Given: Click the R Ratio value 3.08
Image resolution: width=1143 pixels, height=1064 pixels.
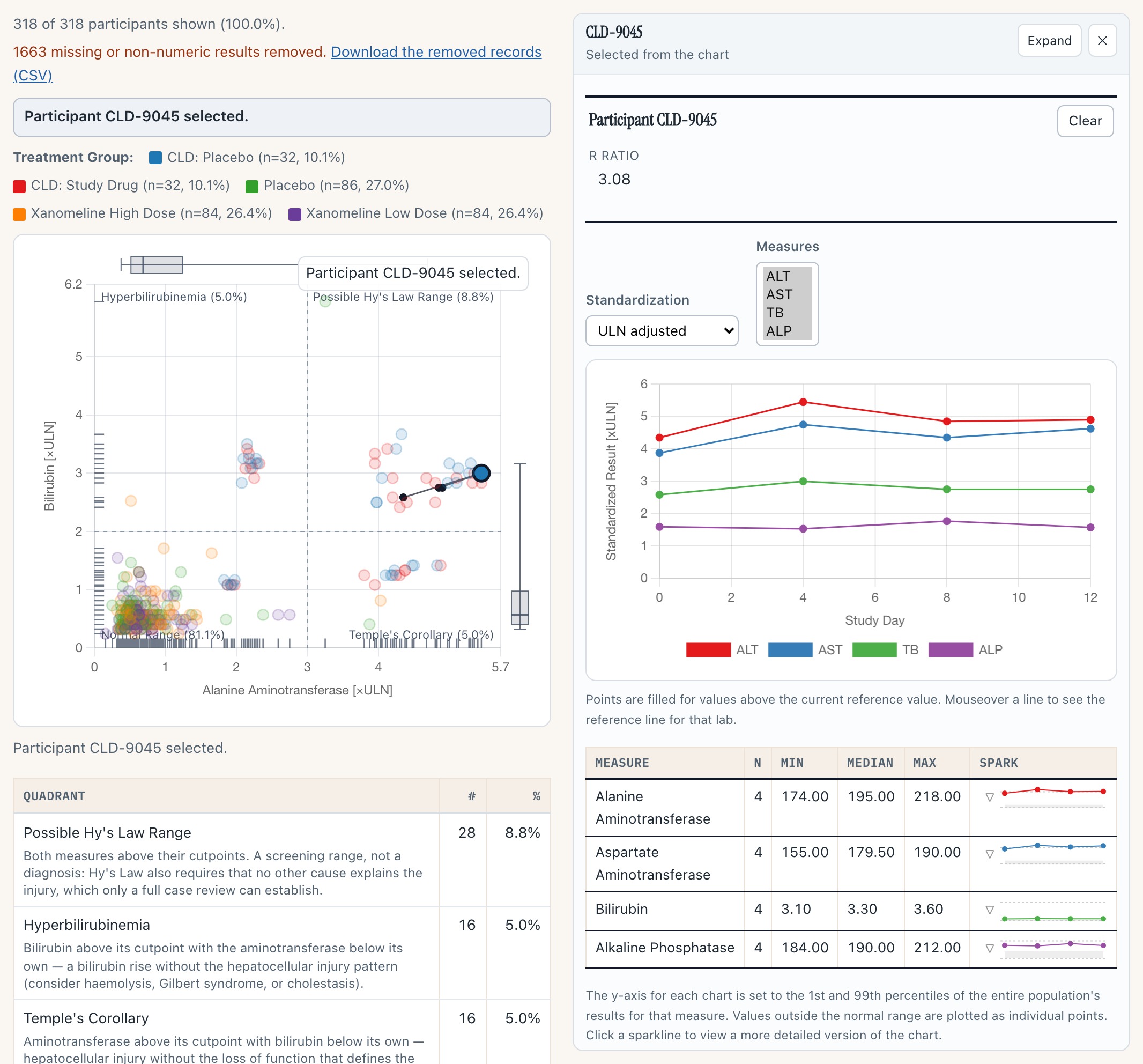Looking at the screenshot, I should (x=614, y=180).
